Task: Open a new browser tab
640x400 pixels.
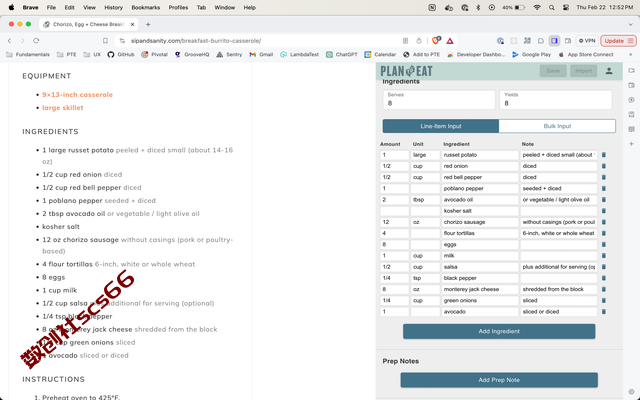Action: (148, 24)
